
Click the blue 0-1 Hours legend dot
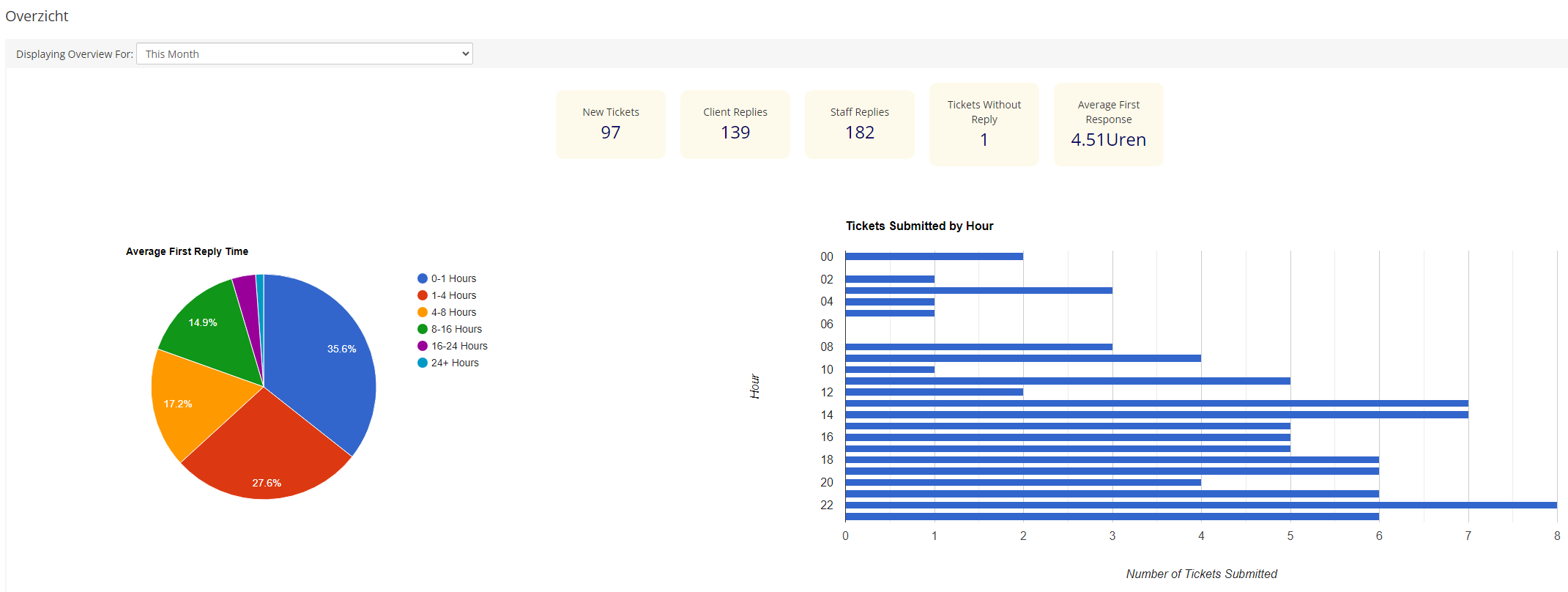423,278
